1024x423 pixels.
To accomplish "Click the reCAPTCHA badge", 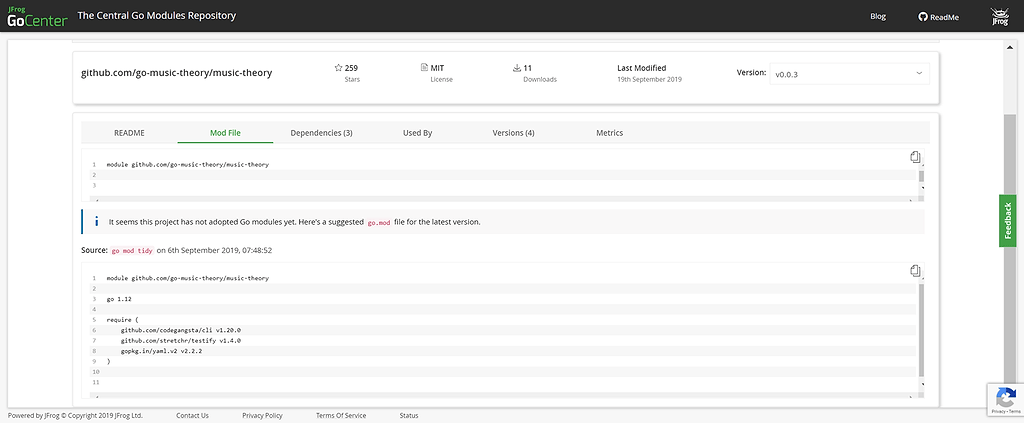I will [1005, 400].
